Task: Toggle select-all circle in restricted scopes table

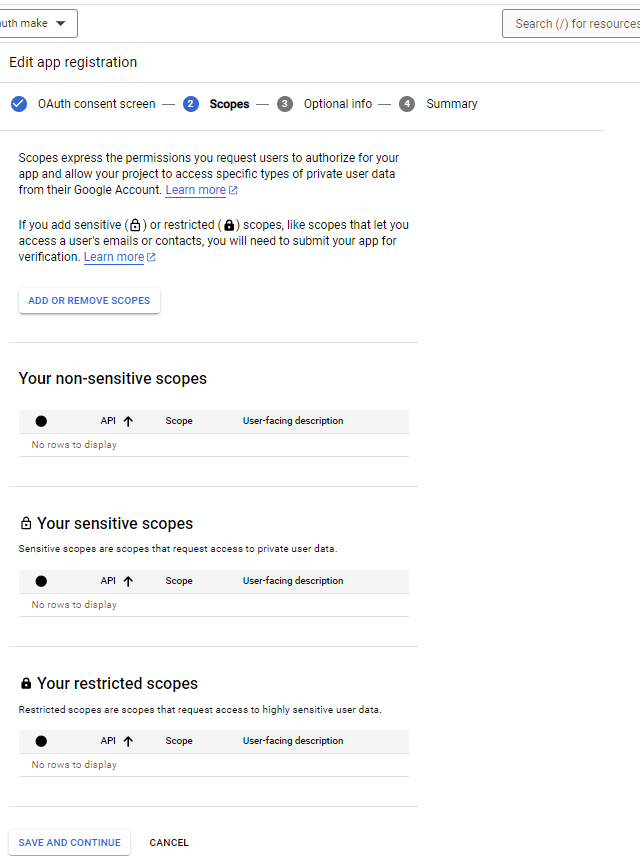Action: click(x=41, y=741)
